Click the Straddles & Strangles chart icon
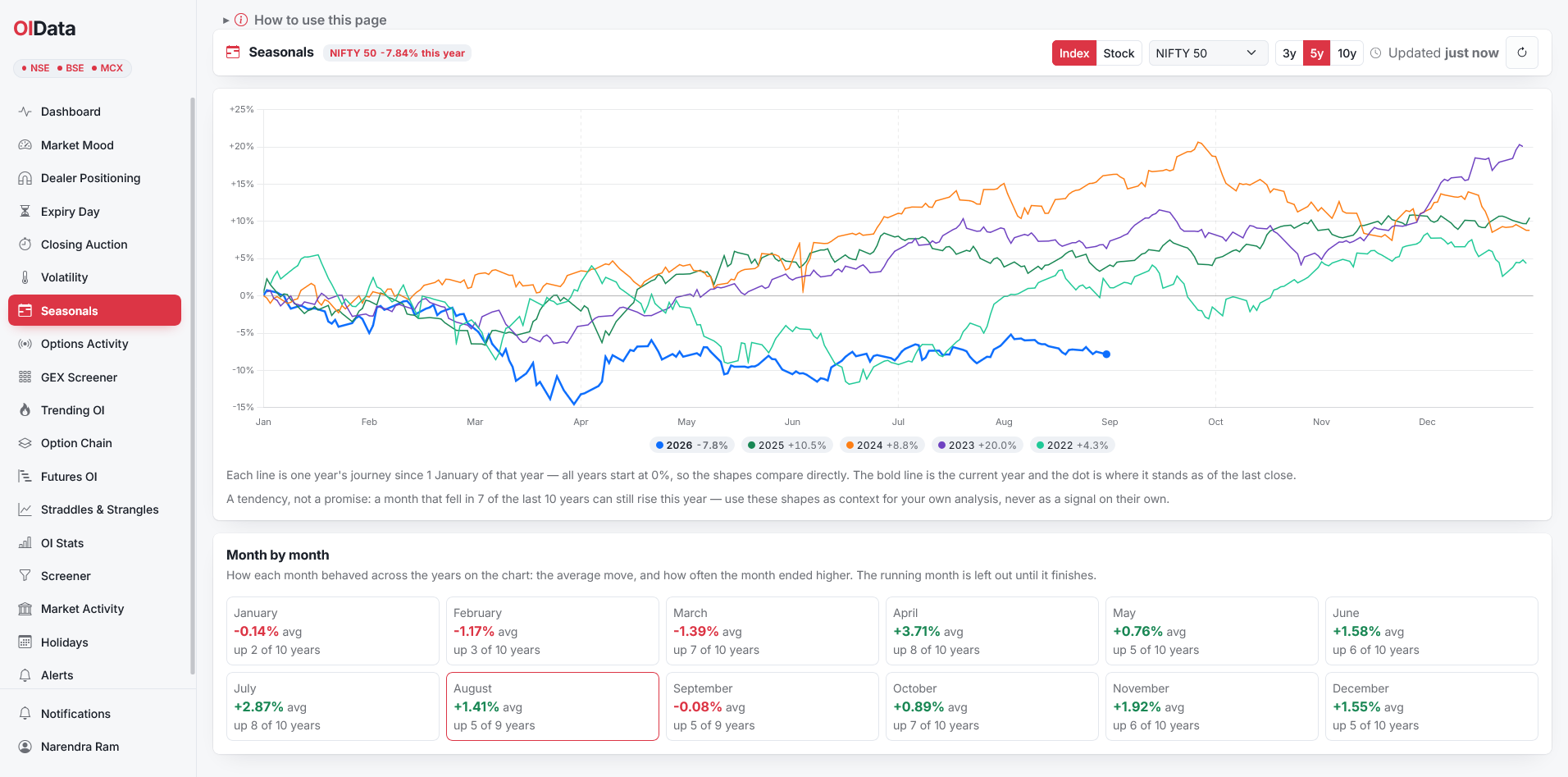This screenshot has height=777, width=1568. pos(25,510)
